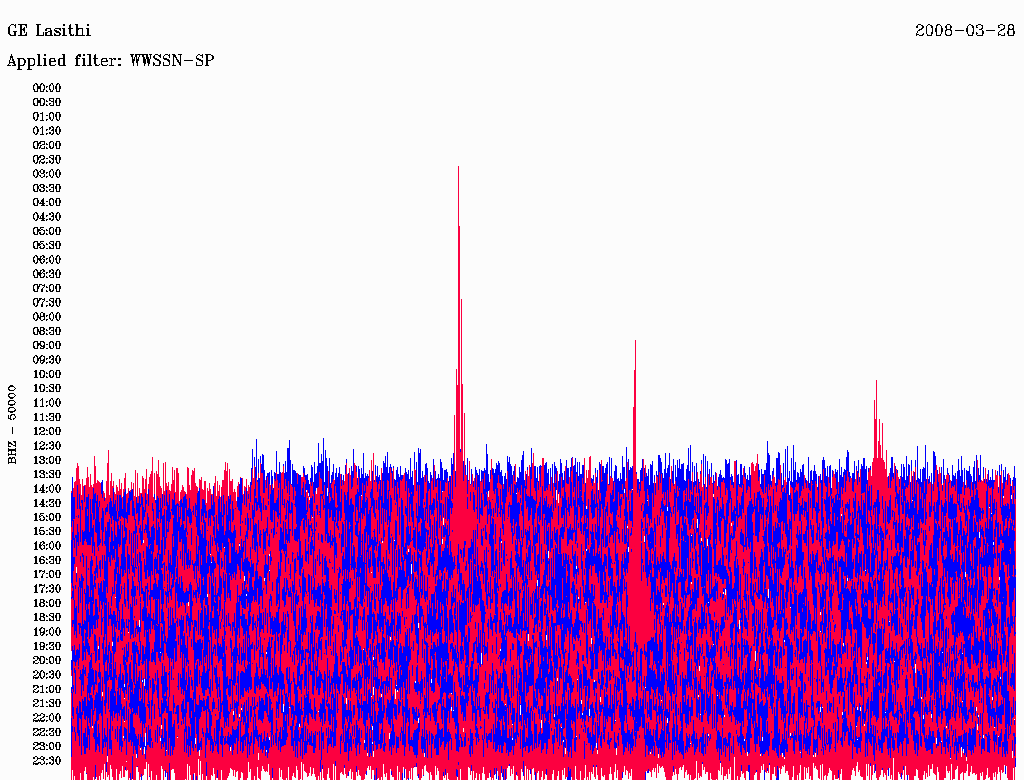The height and width of the screenshot is (780, 1024).
Task: Click the 23:30 time label
Action: [x=47, y=761]
